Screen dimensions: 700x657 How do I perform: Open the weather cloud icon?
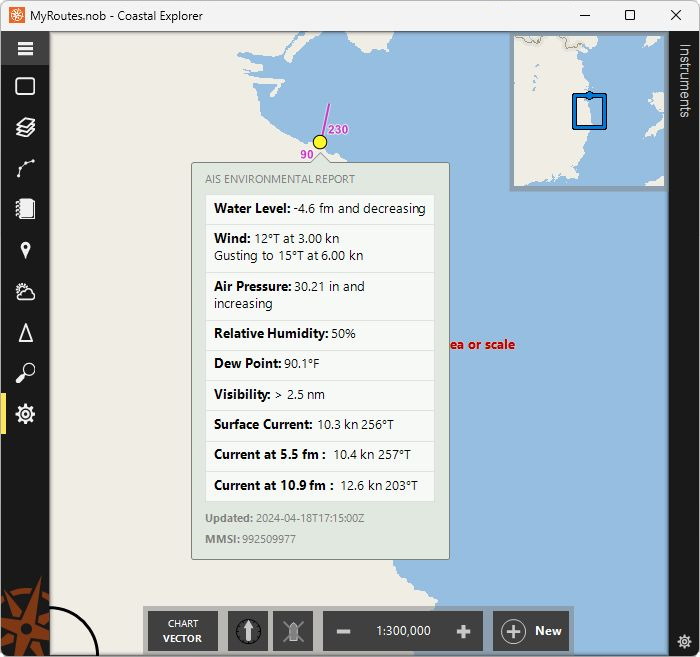(25, 292)
